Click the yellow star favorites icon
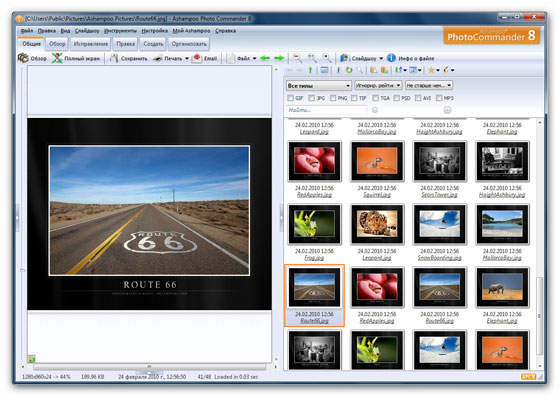 click(x=431, y=70)
